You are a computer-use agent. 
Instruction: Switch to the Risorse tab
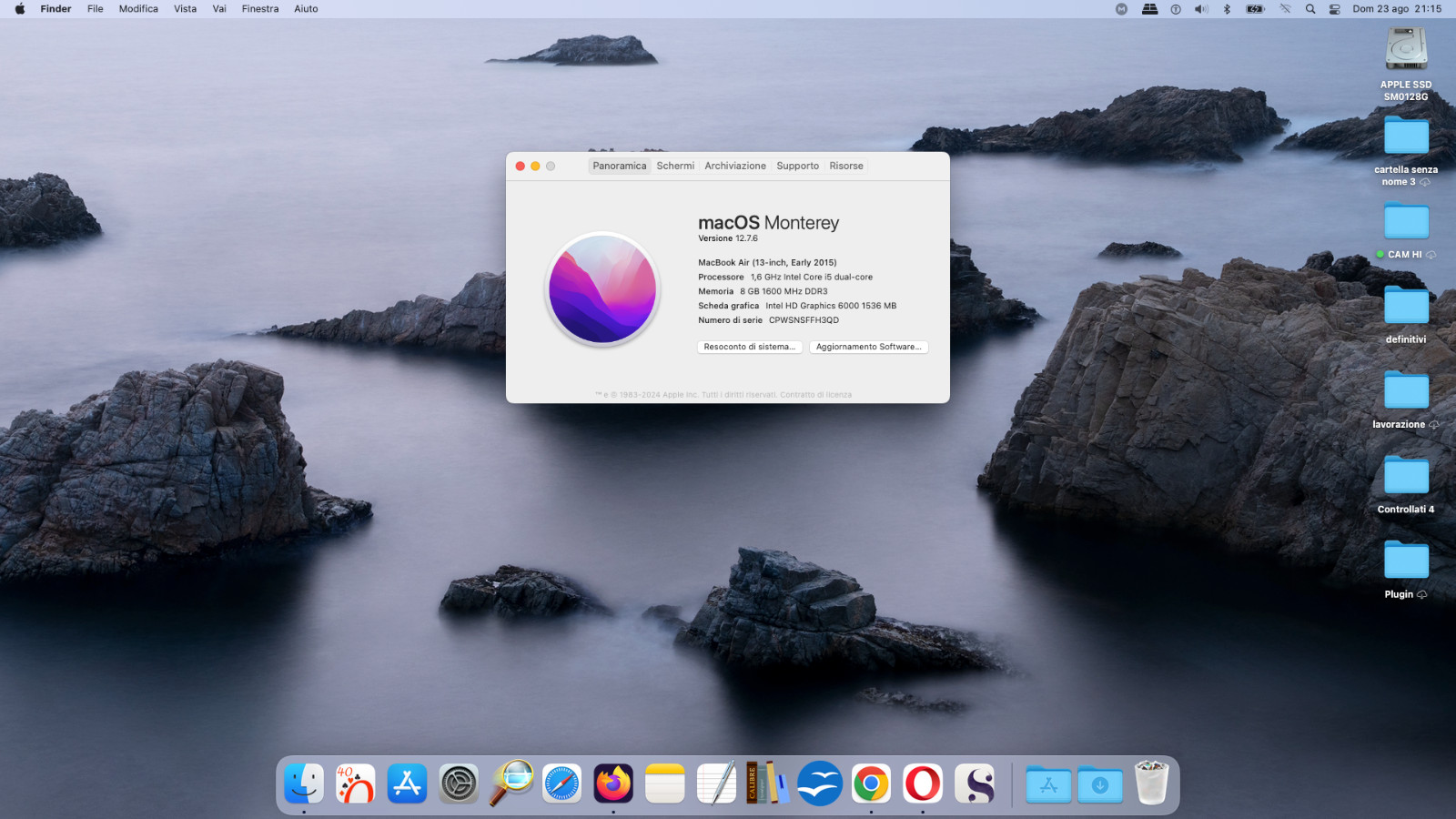pos(846,166)
